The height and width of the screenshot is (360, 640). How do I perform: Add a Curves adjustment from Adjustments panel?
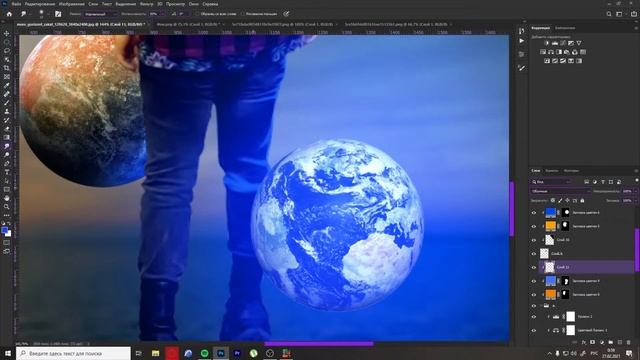coord(563,43)
